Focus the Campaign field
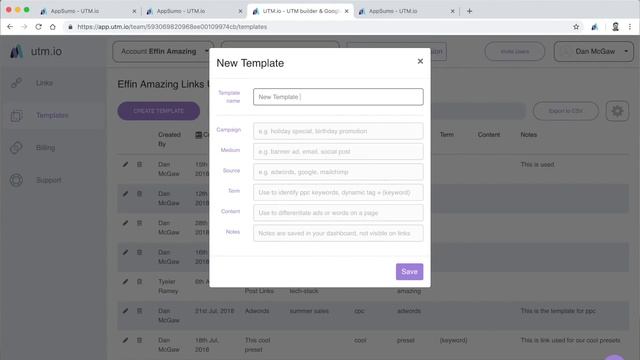The image size is (640, 360). 338,131
